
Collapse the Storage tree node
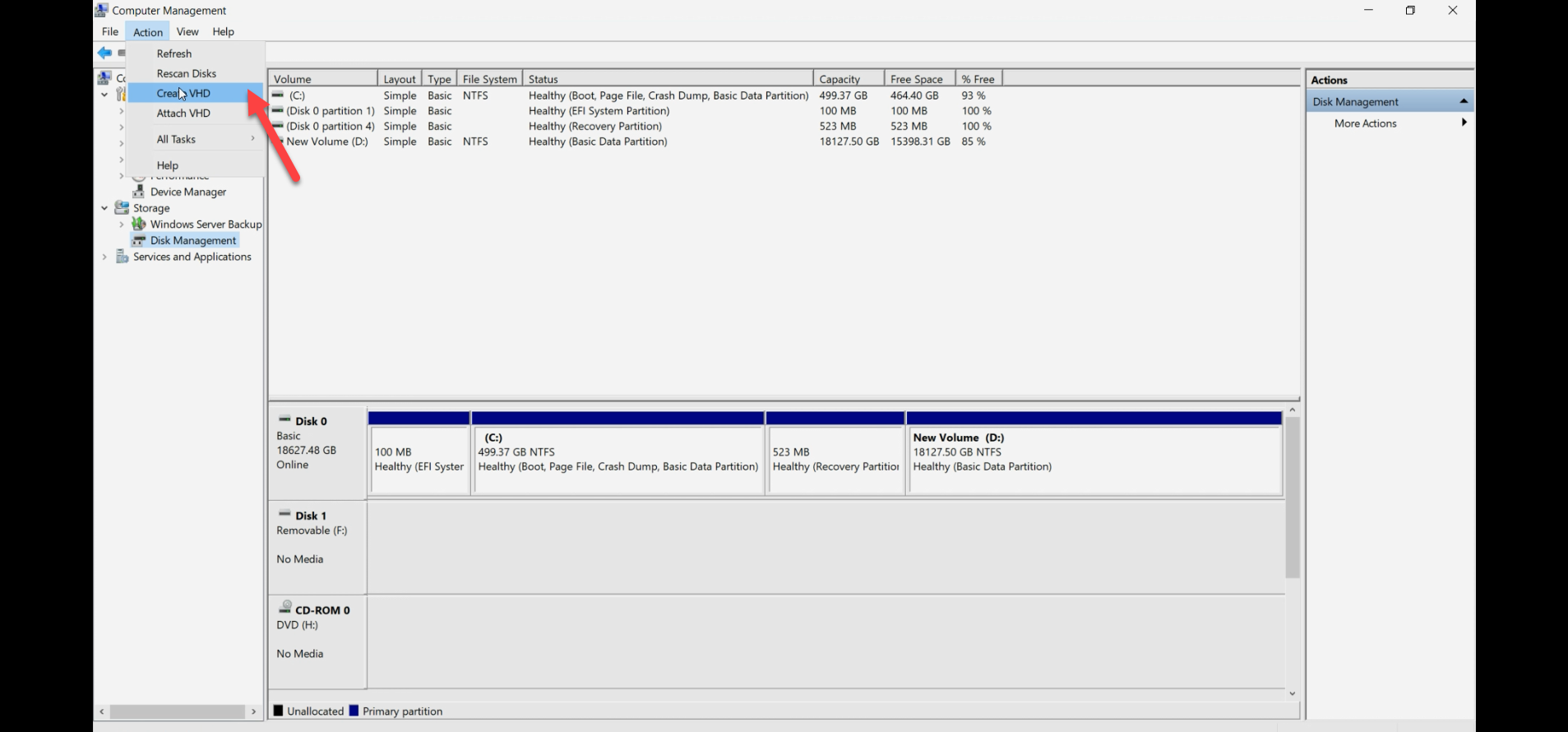(x=104, y=208)
